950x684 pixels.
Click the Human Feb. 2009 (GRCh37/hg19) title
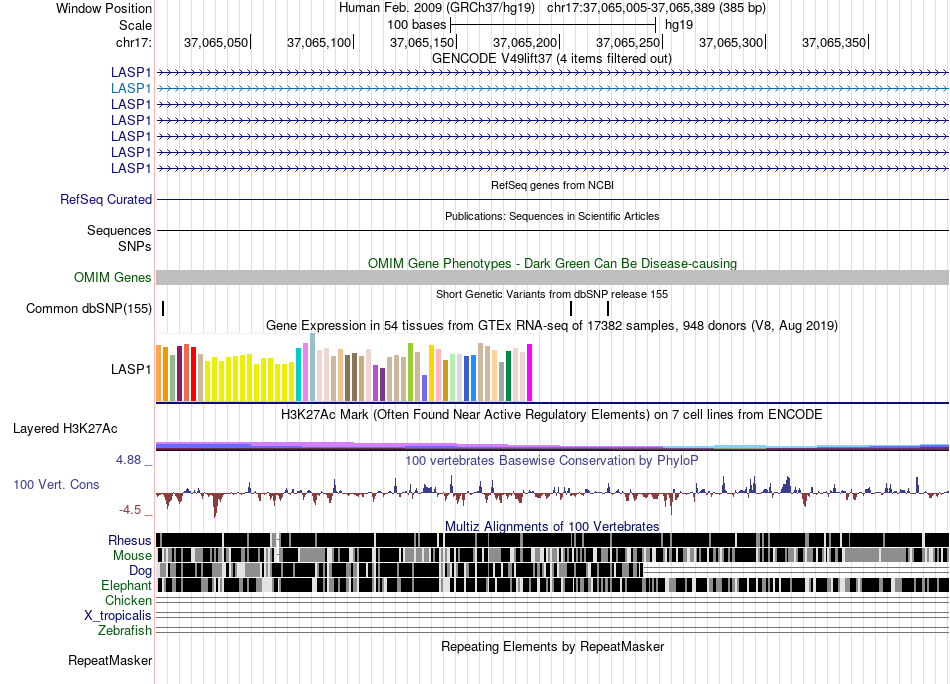[436, 8]
